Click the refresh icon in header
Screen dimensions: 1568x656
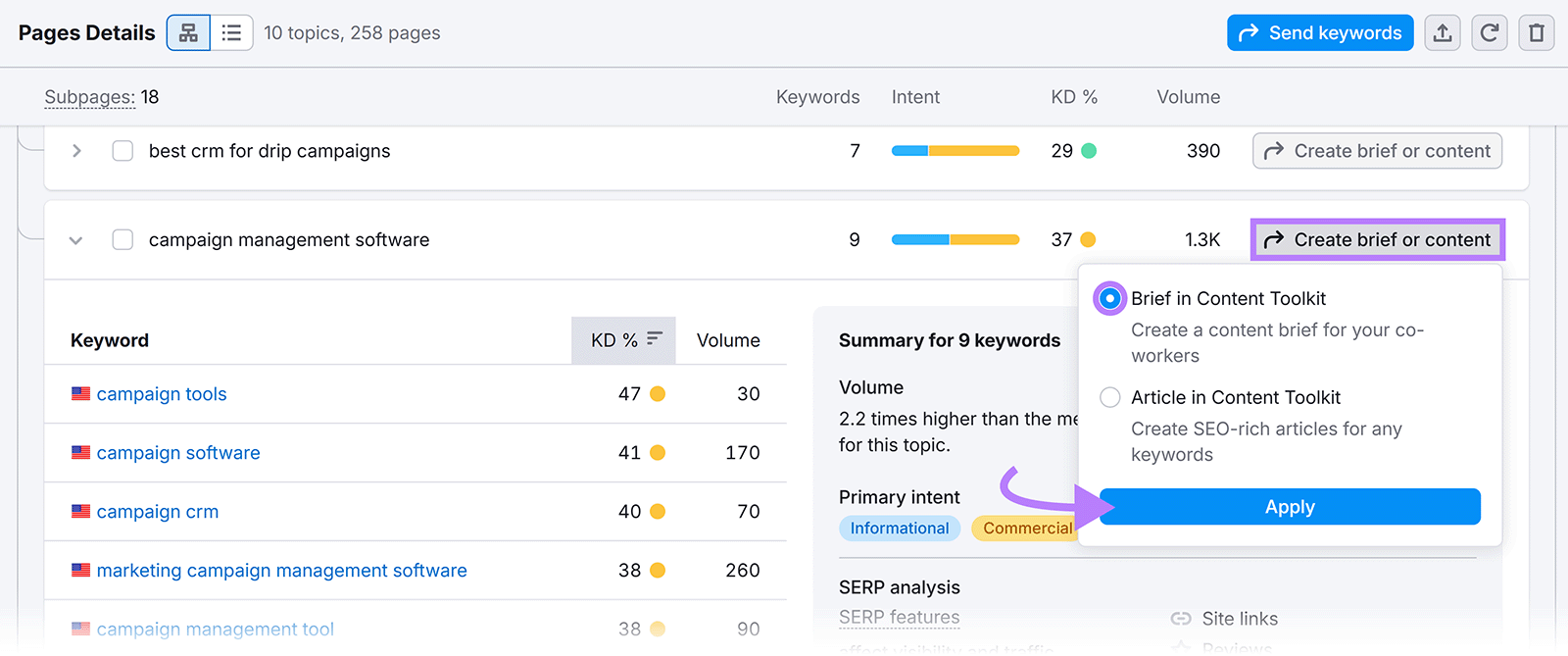pyautogui.click(x=1489, y=33)
